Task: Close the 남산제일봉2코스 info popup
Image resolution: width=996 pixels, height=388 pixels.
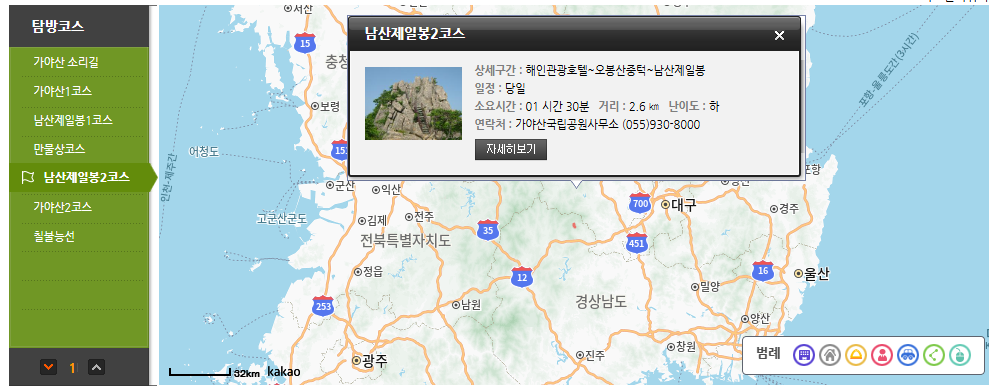Action: point(779,36)
